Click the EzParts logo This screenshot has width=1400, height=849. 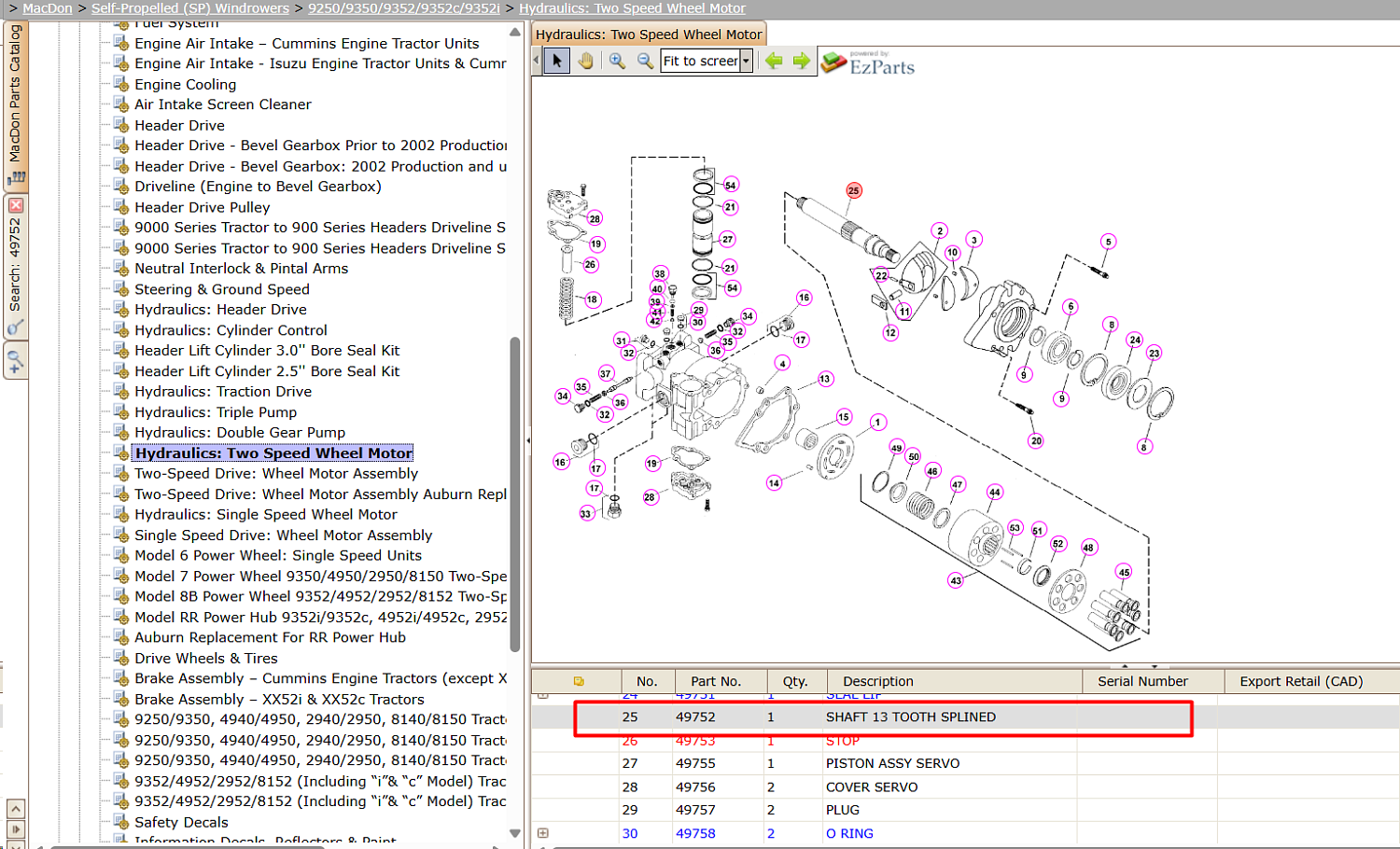point(869,63)
